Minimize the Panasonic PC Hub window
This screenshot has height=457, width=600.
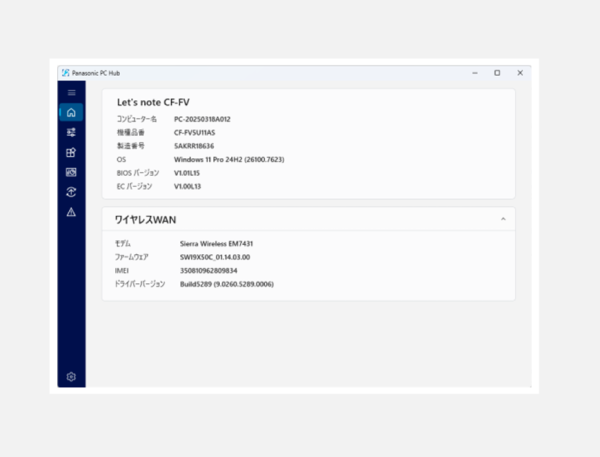(474, 73)
